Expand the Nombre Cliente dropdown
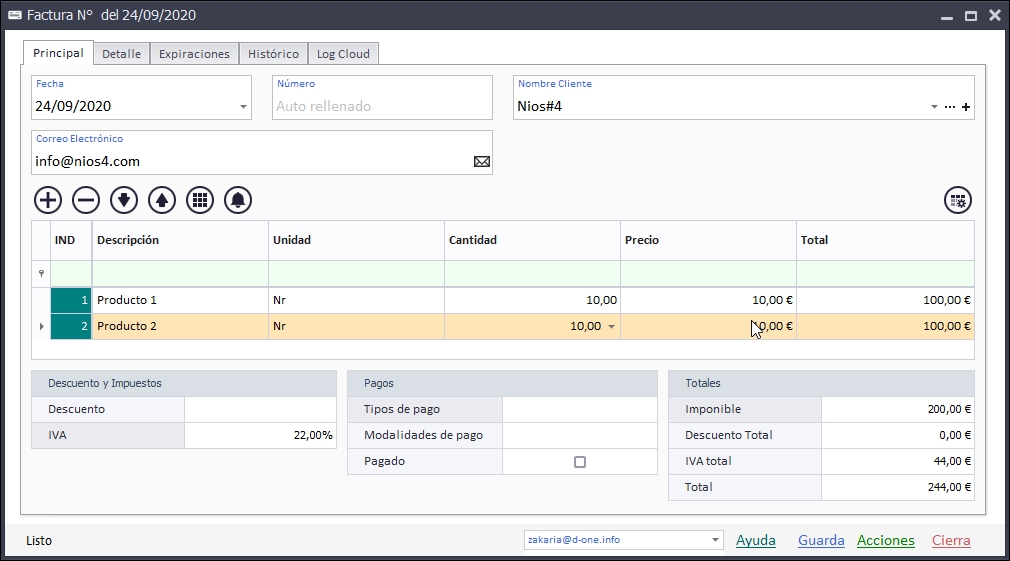 934,107
